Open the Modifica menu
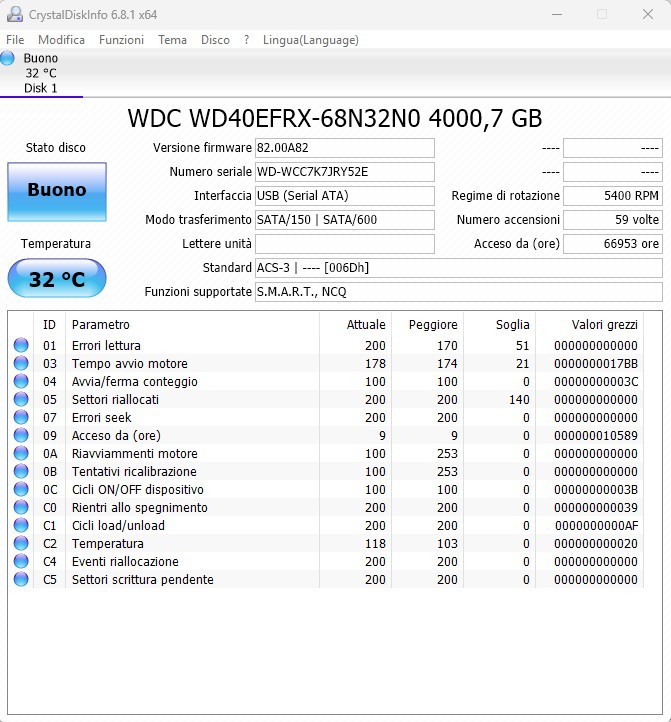The height and width of the screenshot is (722, 671). pyautogui.click(x=61, y=40)
